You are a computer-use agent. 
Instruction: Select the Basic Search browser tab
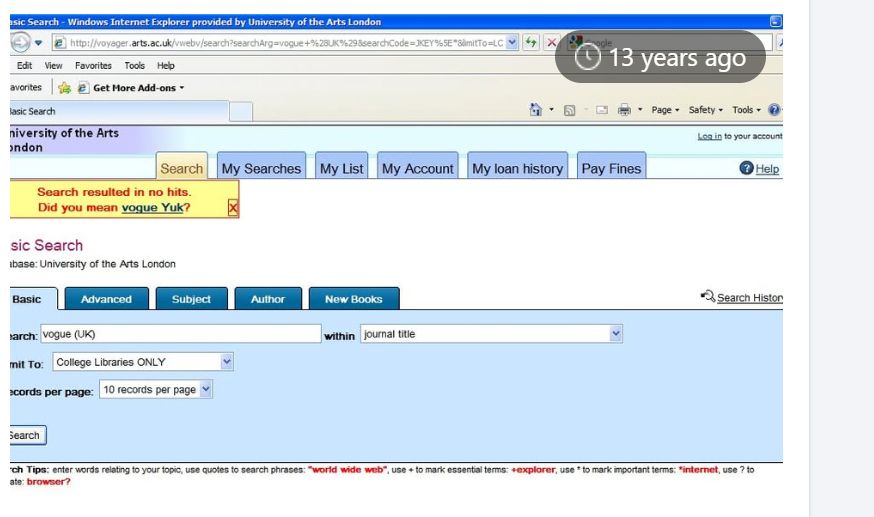[119, 111]
